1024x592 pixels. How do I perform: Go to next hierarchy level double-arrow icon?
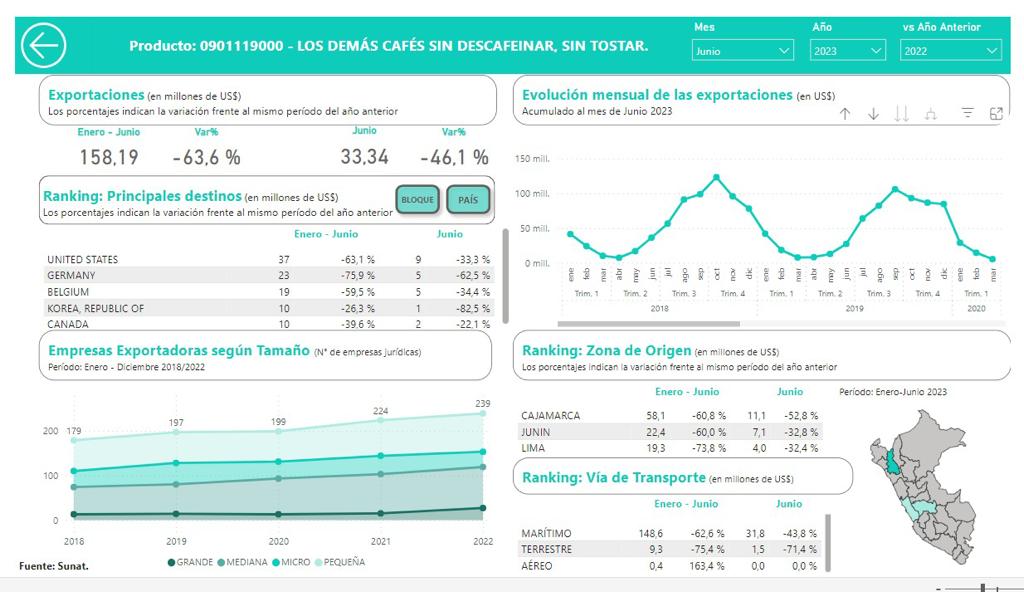(x=902, y=114)
